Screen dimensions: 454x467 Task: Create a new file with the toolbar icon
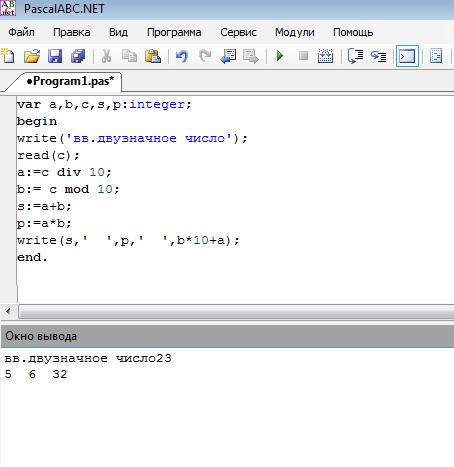click(x=8, y=56)
